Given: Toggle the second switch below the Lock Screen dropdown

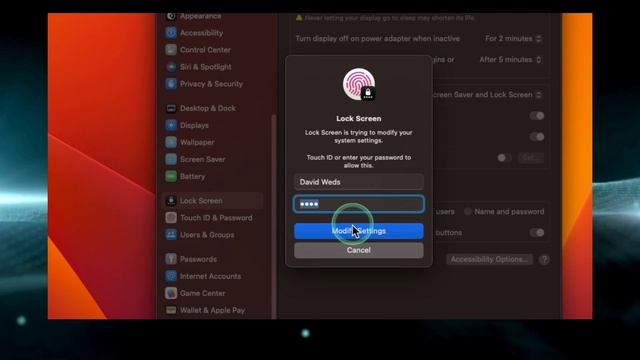Looking at the screenshot, I should [x=537, y=137].
